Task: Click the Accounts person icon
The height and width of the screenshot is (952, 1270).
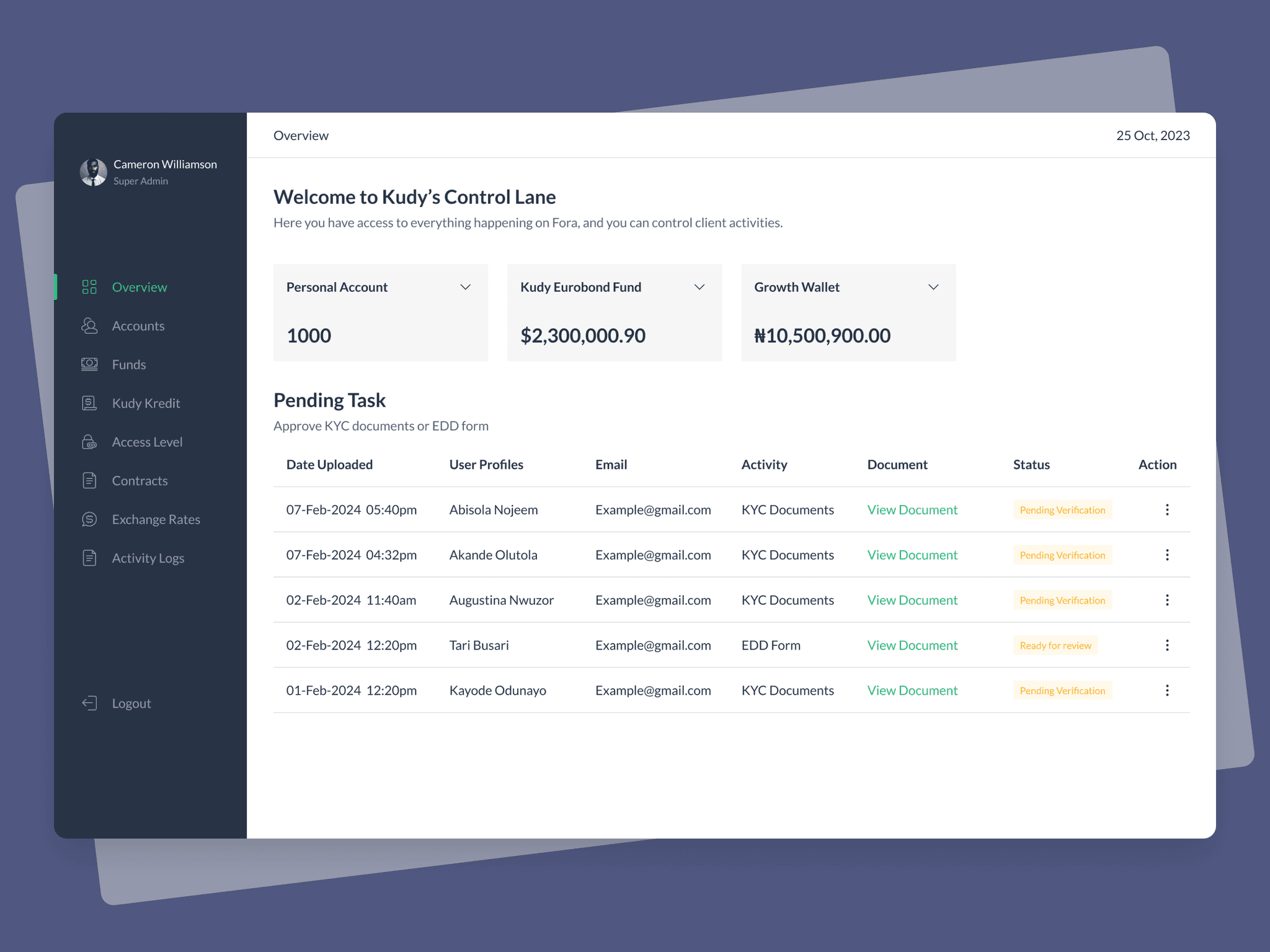Action: pos(89,326)
